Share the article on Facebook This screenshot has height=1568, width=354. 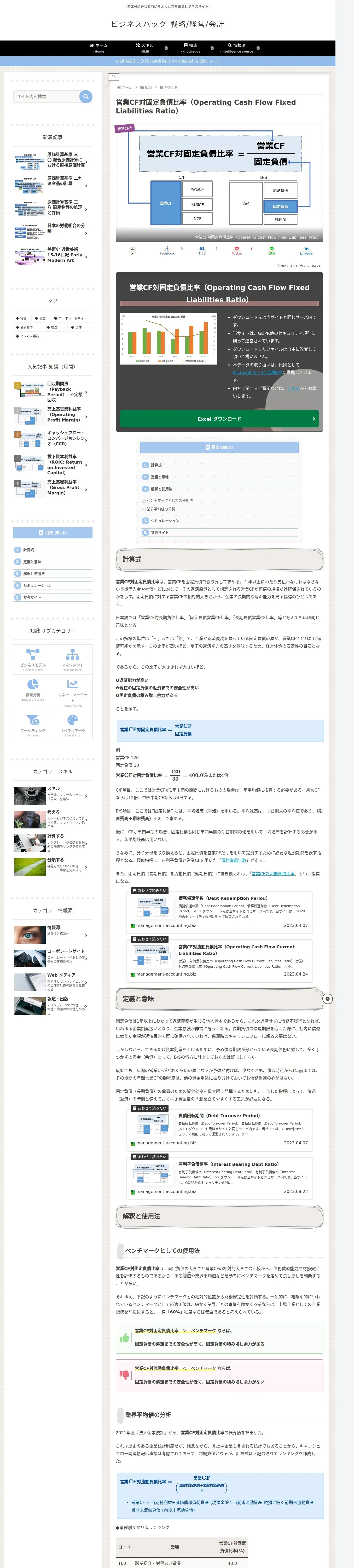point(167,250)
